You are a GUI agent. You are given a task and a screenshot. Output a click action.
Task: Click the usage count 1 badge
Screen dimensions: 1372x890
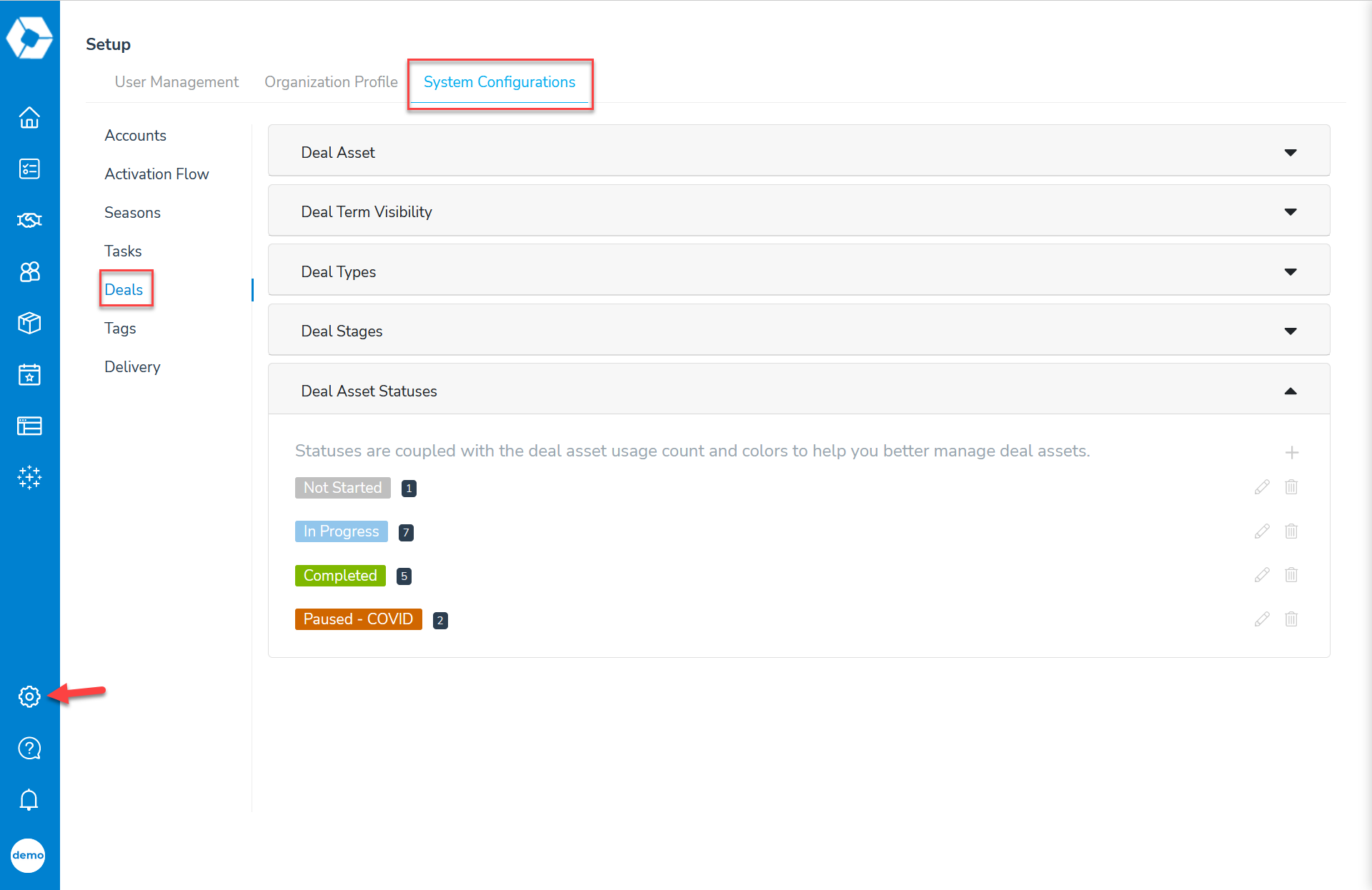coord(409,489)
